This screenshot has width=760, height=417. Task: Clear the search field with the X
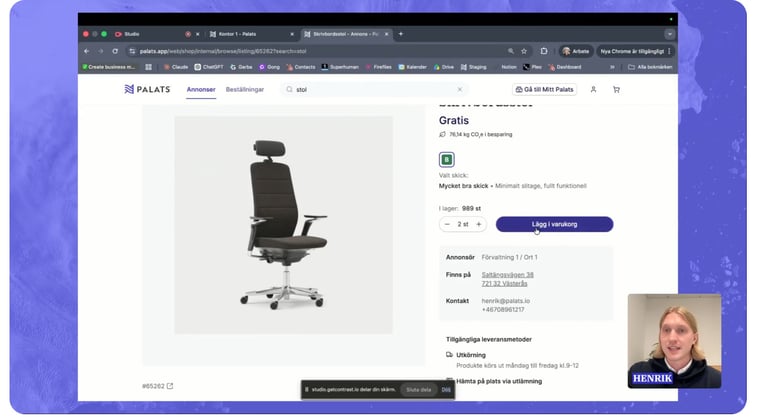[x=459, y=90]
